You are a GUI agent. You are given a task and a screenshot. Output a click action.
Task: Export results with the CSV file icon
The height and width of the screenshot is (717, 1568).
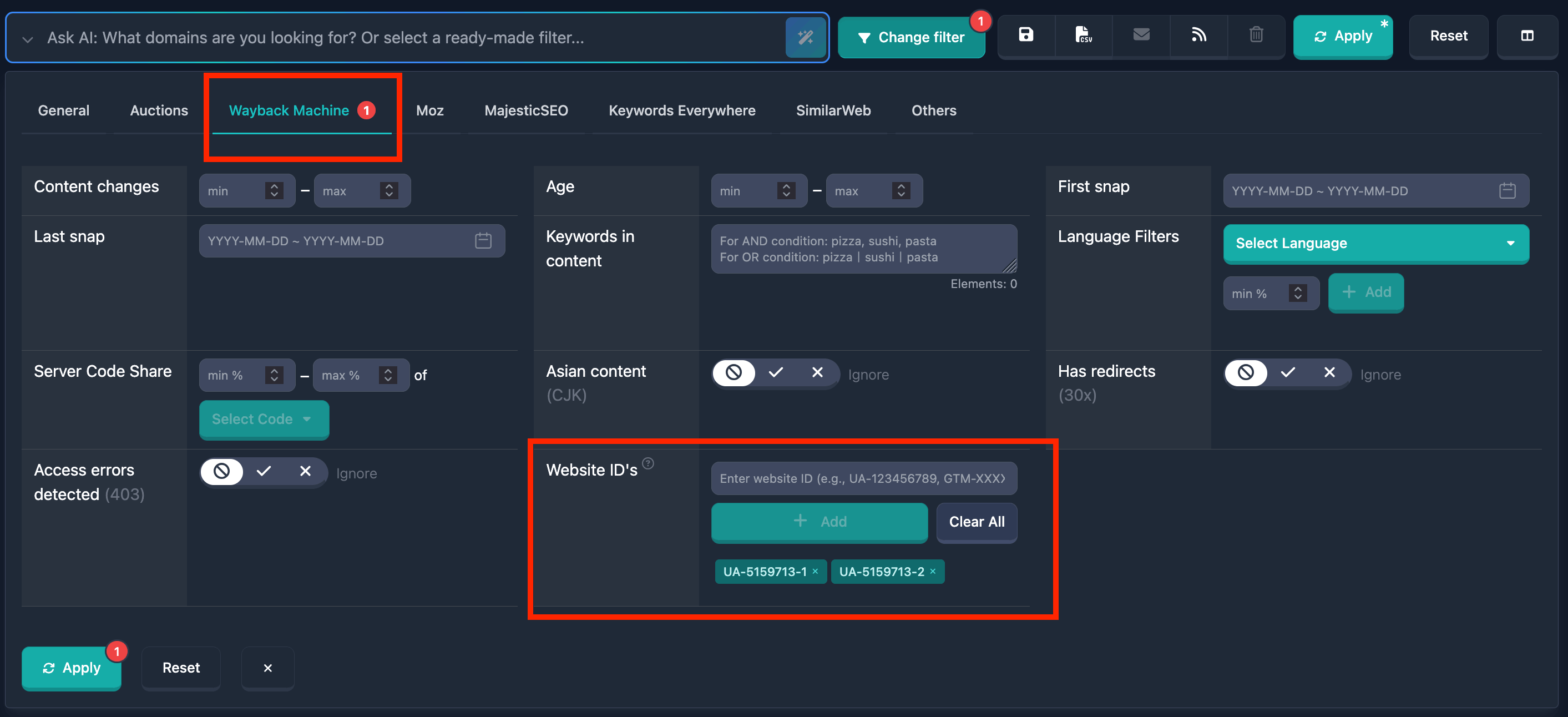click(1083, 36)
